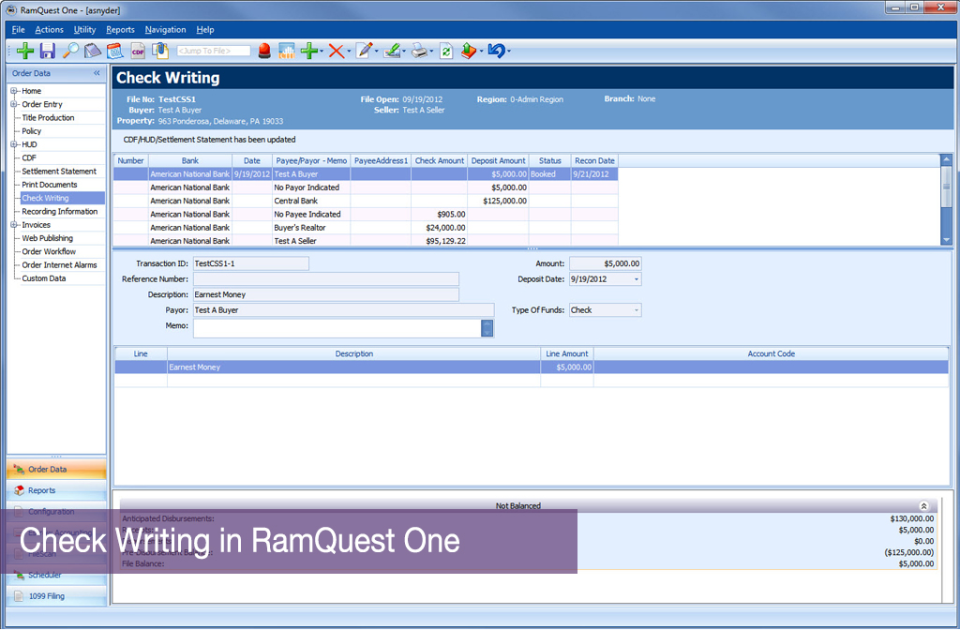960x630 pixels.
Task: Open the Actions menu
Action: [x=49, y=29]
